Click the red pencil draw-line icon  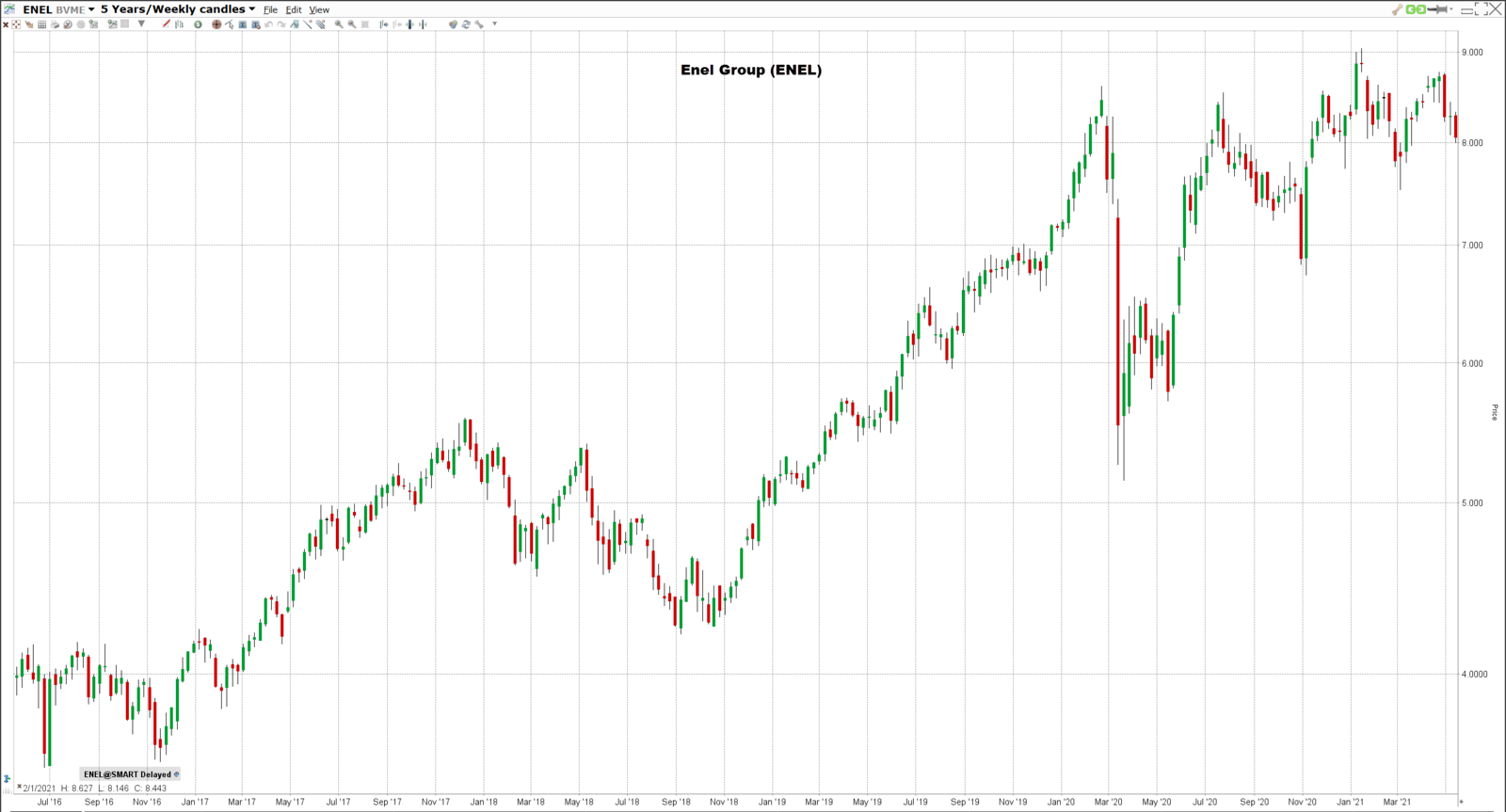[x=166, y=24]
